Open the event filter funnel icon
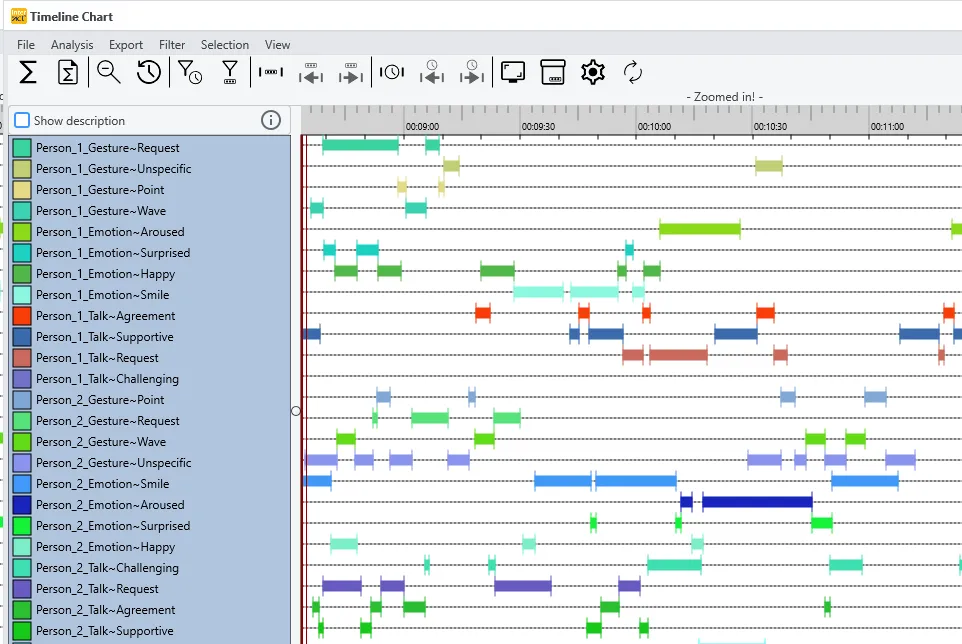This screenshot has height=644, width=962. [229, 72]
